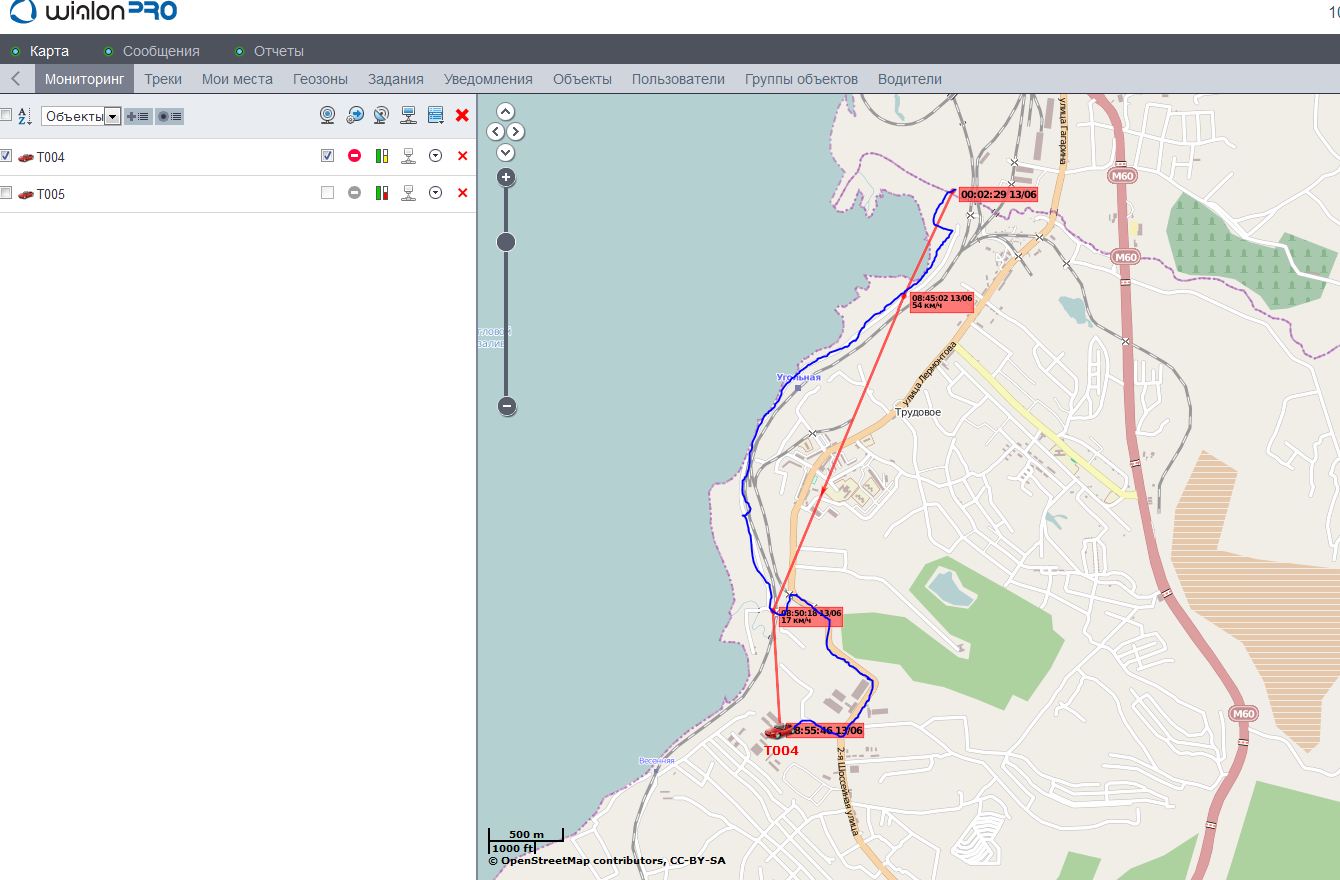The image size is (1340, 880).
Task: Open the Отчеты section
Action: click(x=278, y=51)
